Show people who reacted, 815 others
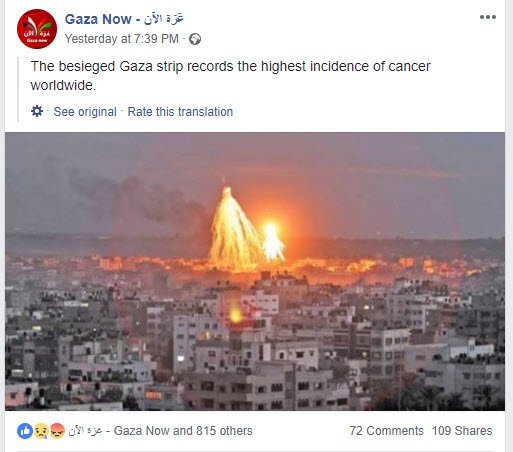 [x=224, y=431]
